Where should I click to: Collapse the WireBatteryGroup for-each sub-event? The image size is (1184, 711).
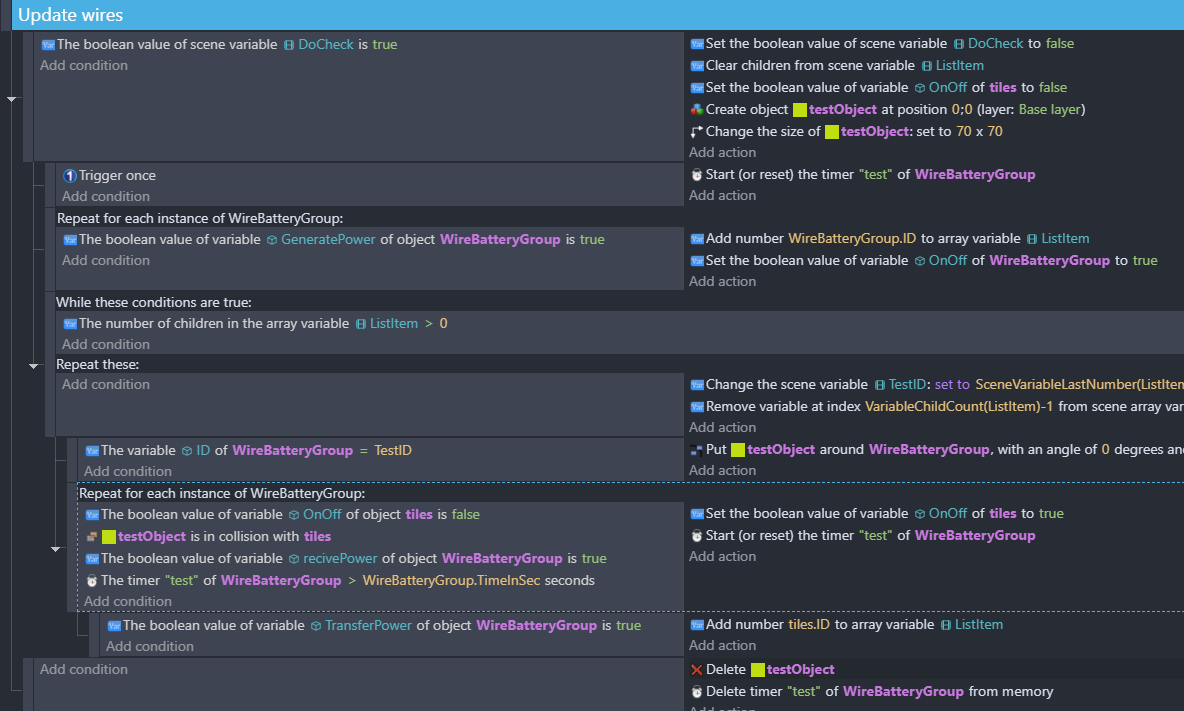[56, 549]
